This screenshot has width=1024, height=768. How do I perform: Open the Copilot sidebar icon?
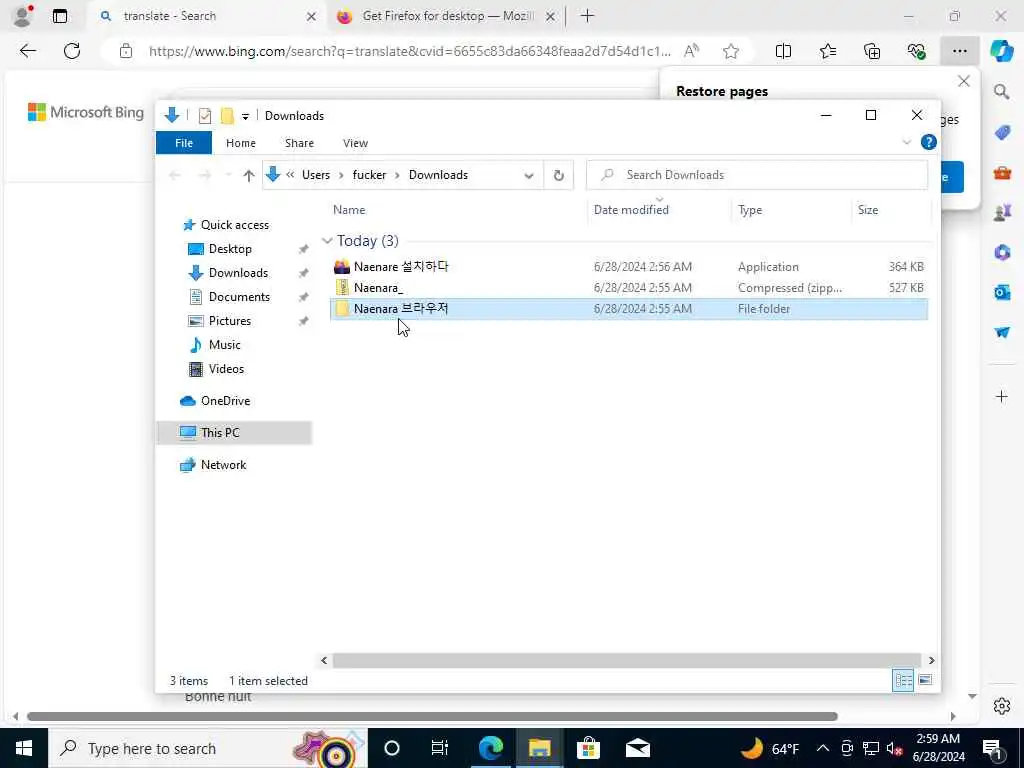[1001, 51]
